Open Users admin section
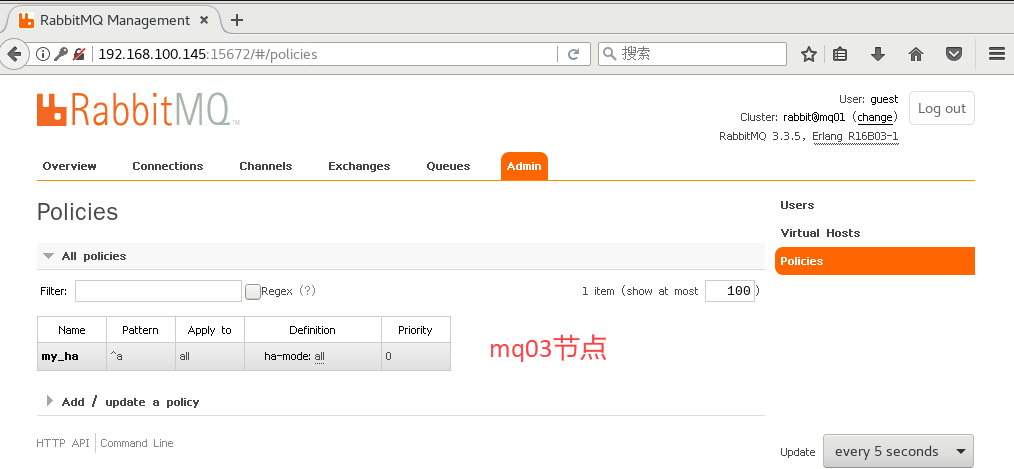The image size is (1014, 469). click(x=797, y=205)
